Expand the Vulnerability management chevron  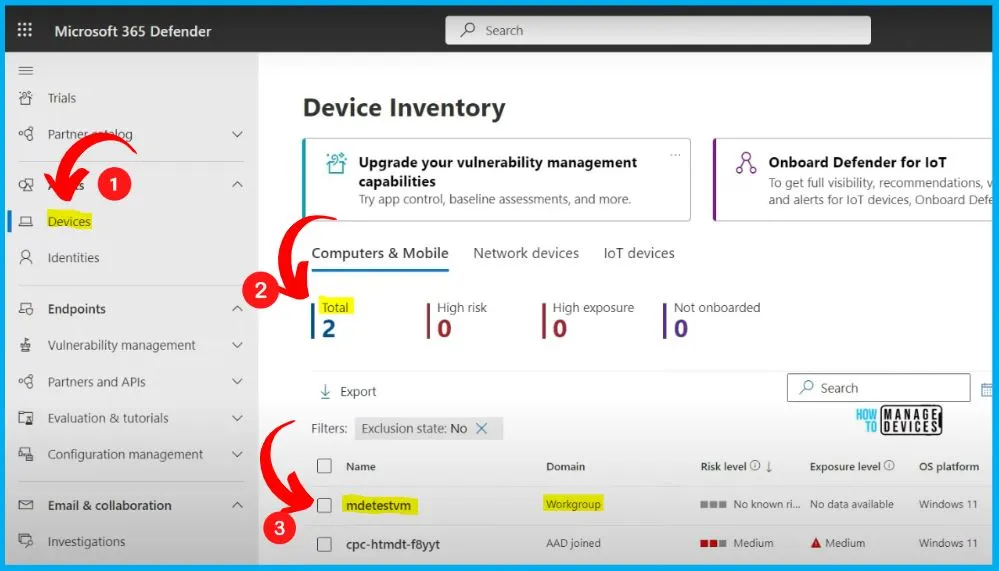[x=237, y=345]
